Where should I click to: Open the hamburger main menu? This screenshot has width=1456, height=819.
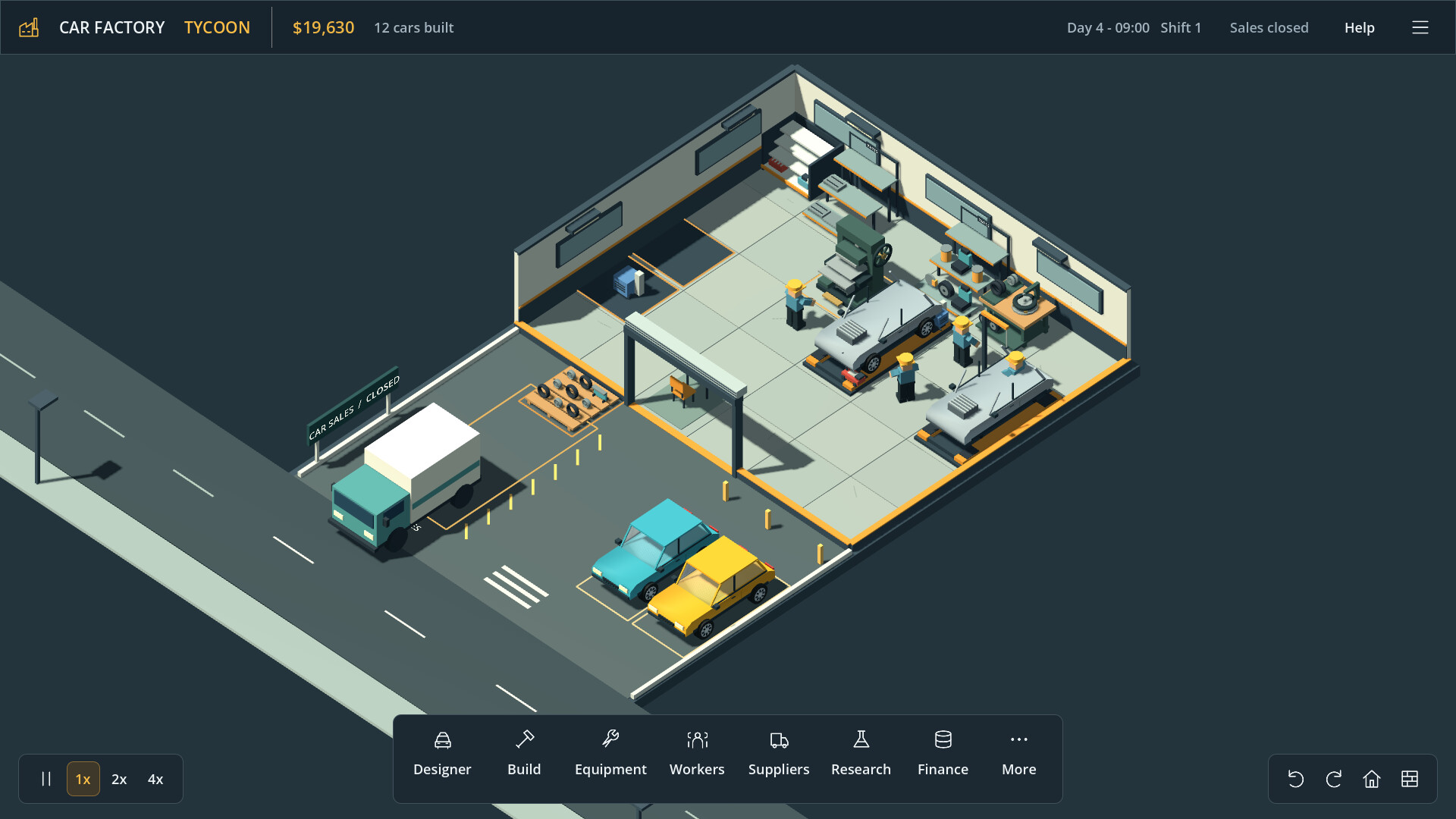pos(1420,27)
